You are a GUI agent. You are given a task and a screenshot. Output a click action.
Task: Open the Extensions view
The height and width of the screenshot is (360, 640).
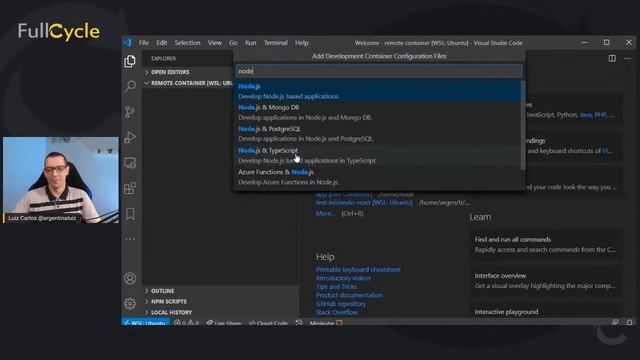130,188
